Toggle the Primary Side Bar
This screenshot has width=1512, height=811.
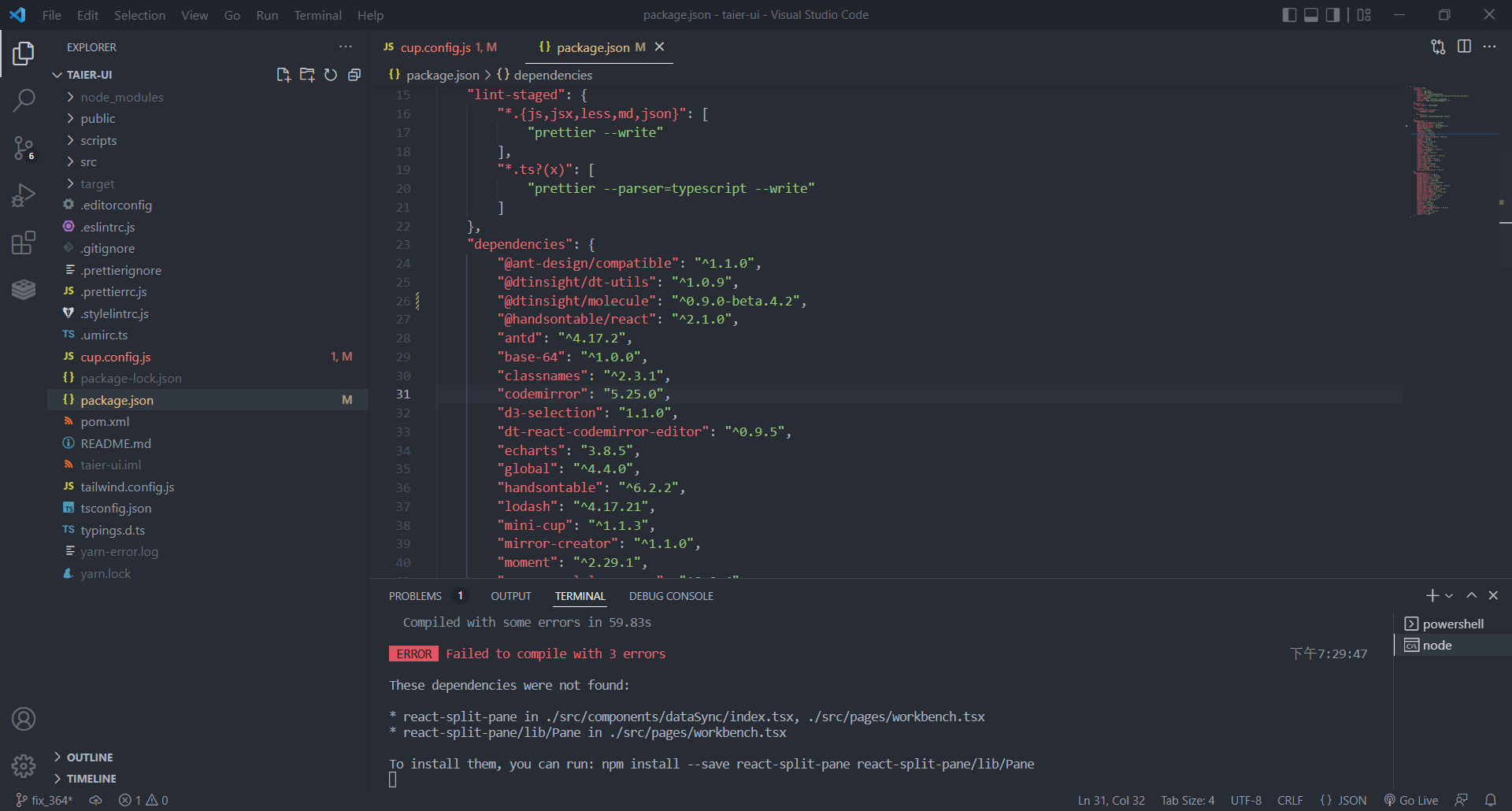pos(1289,14)
